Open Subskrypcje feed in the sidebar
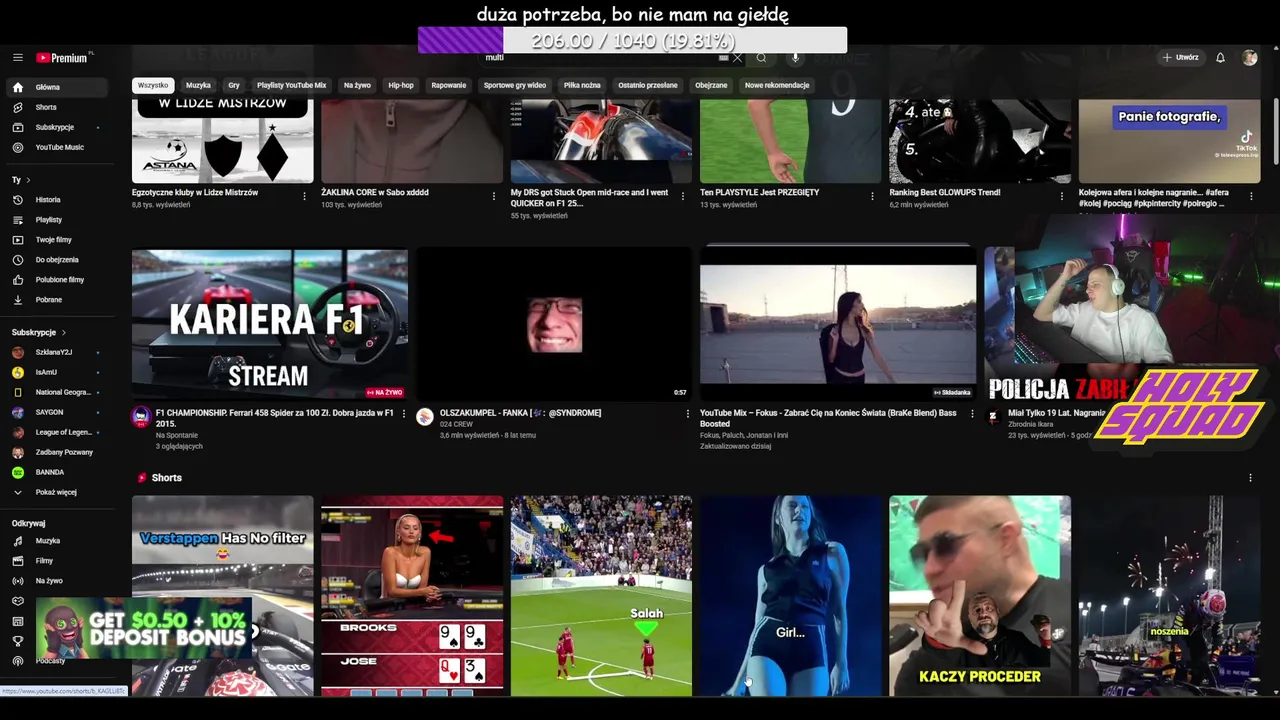Image resolution: width=1280 pixels, height=720 pixels. coord(57,127)
